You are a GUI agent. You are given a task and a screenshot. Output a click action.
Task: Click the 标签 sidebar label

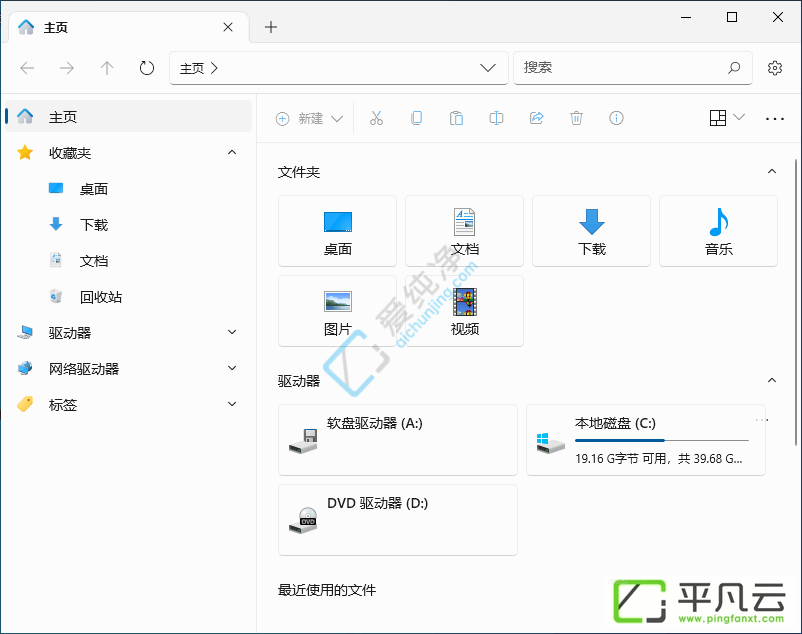(x=63, y=405)
